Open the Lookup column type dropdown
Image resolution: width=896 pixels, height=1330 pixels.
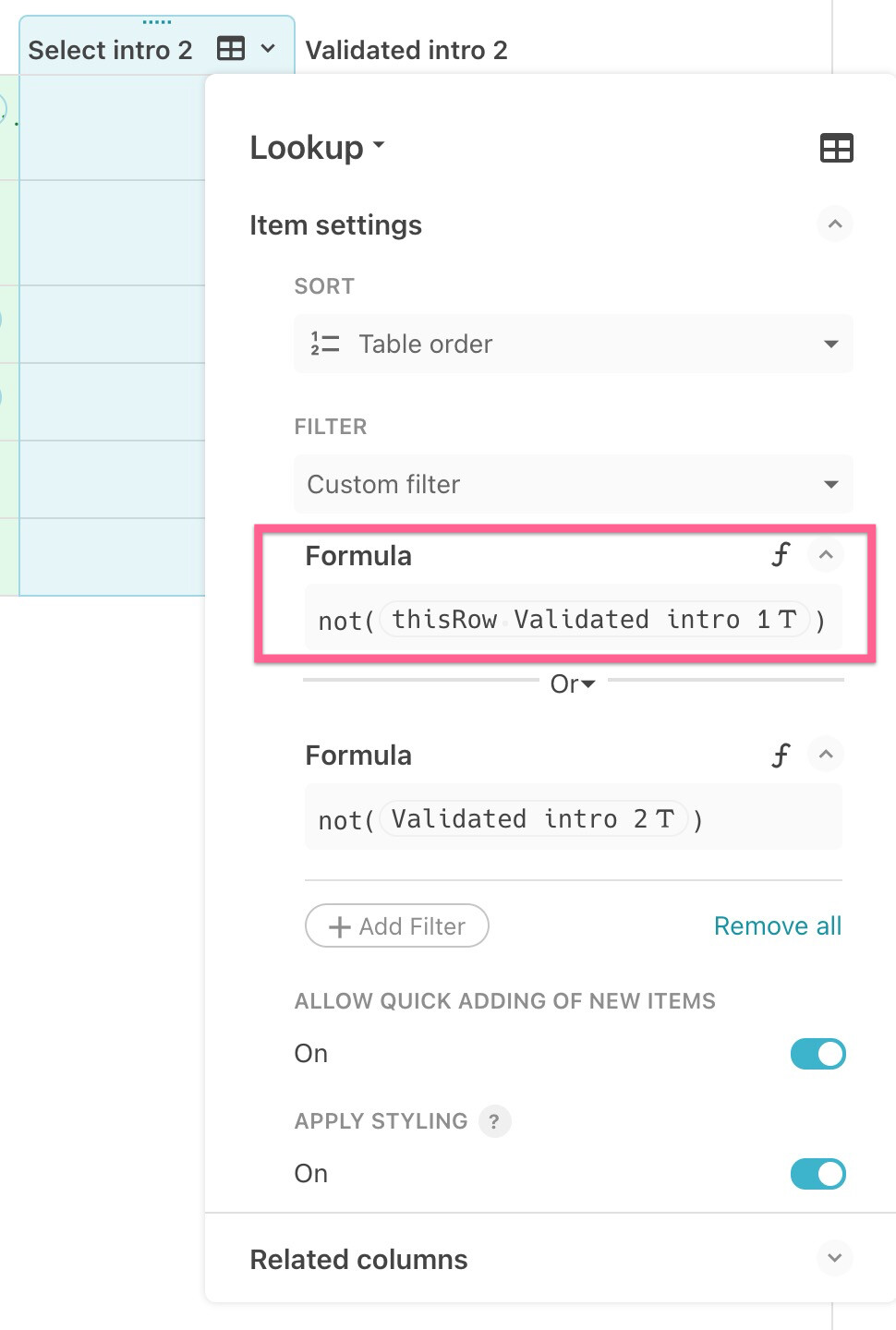click(x=317, y=148)
